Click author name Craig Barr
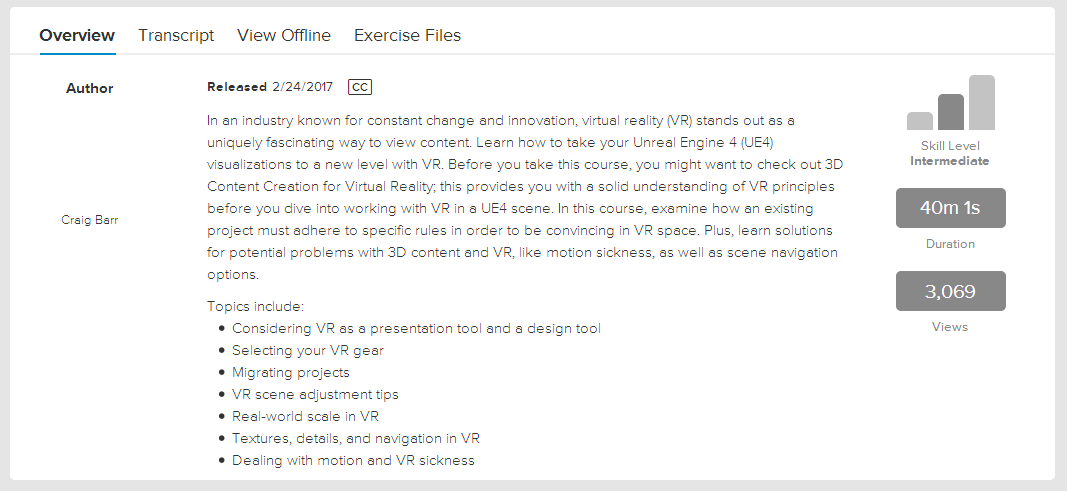 coord(89,220)
